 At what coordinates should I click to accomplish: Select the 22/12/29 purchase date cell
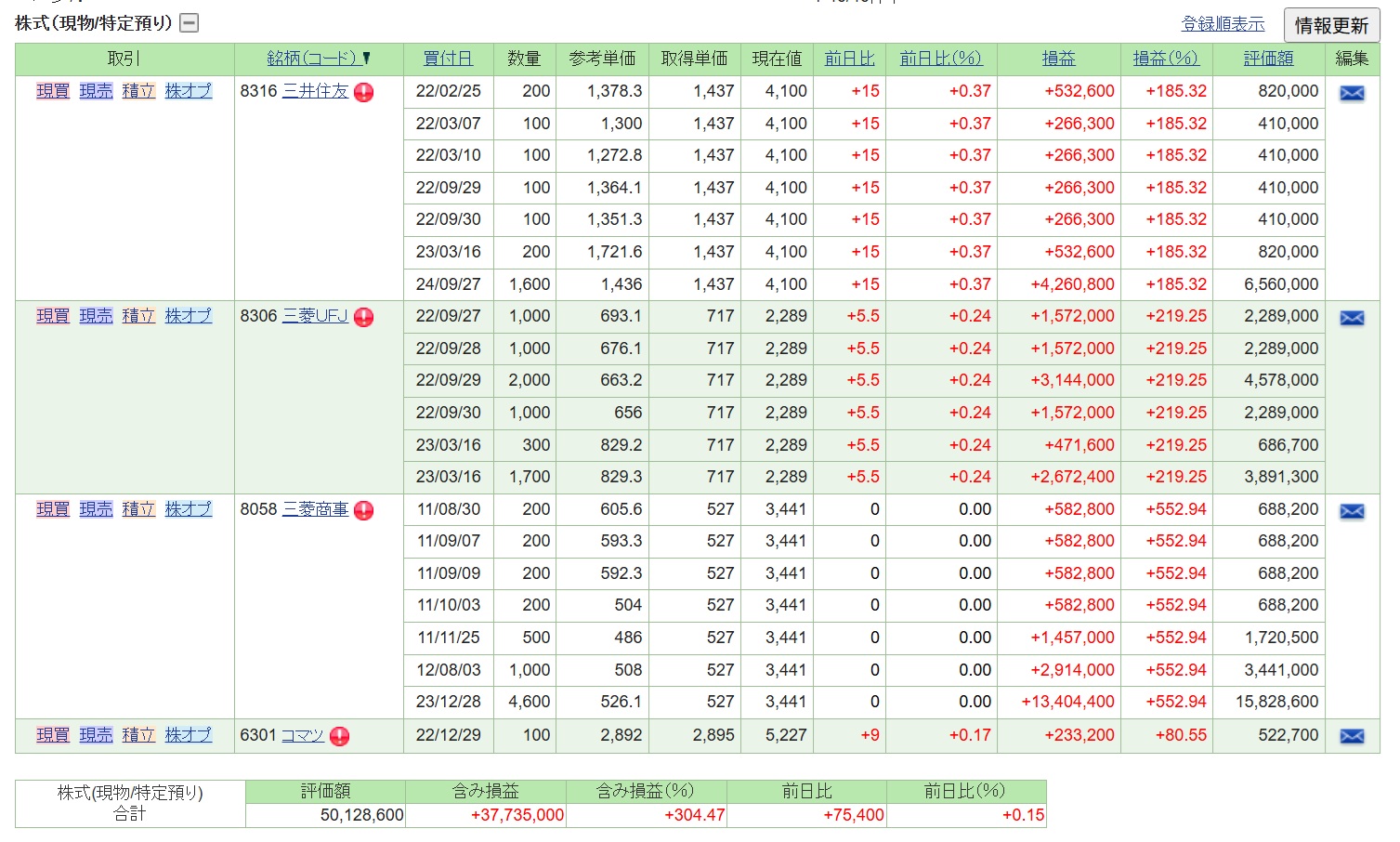point(449,735)
